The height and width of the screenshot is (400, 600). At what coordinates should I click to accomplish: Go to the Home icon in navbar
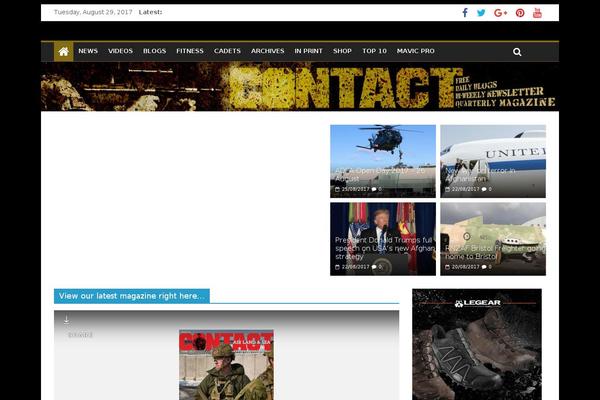click(x=64, y=51)
